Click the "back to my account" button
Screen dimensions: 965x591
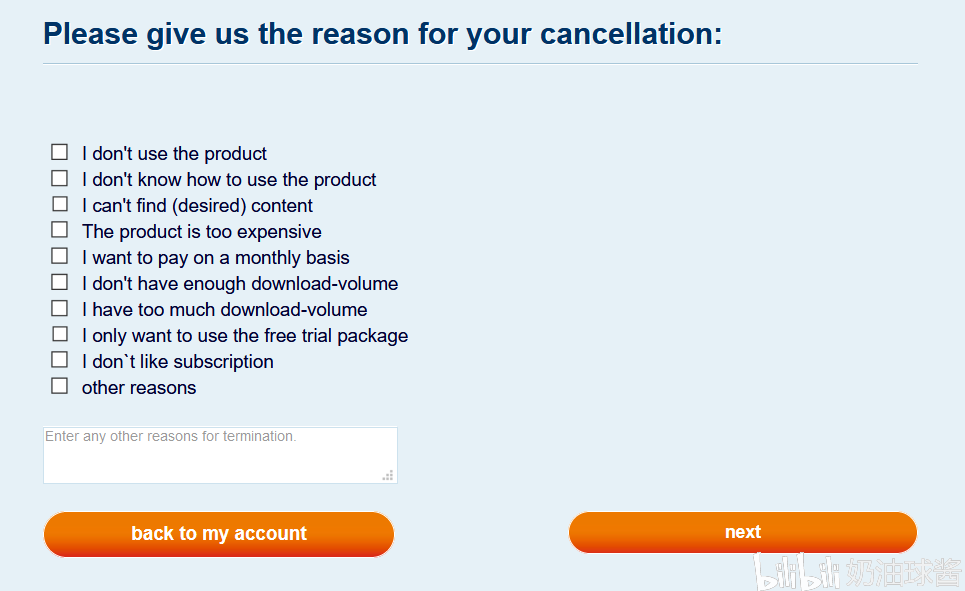point(218,534)
